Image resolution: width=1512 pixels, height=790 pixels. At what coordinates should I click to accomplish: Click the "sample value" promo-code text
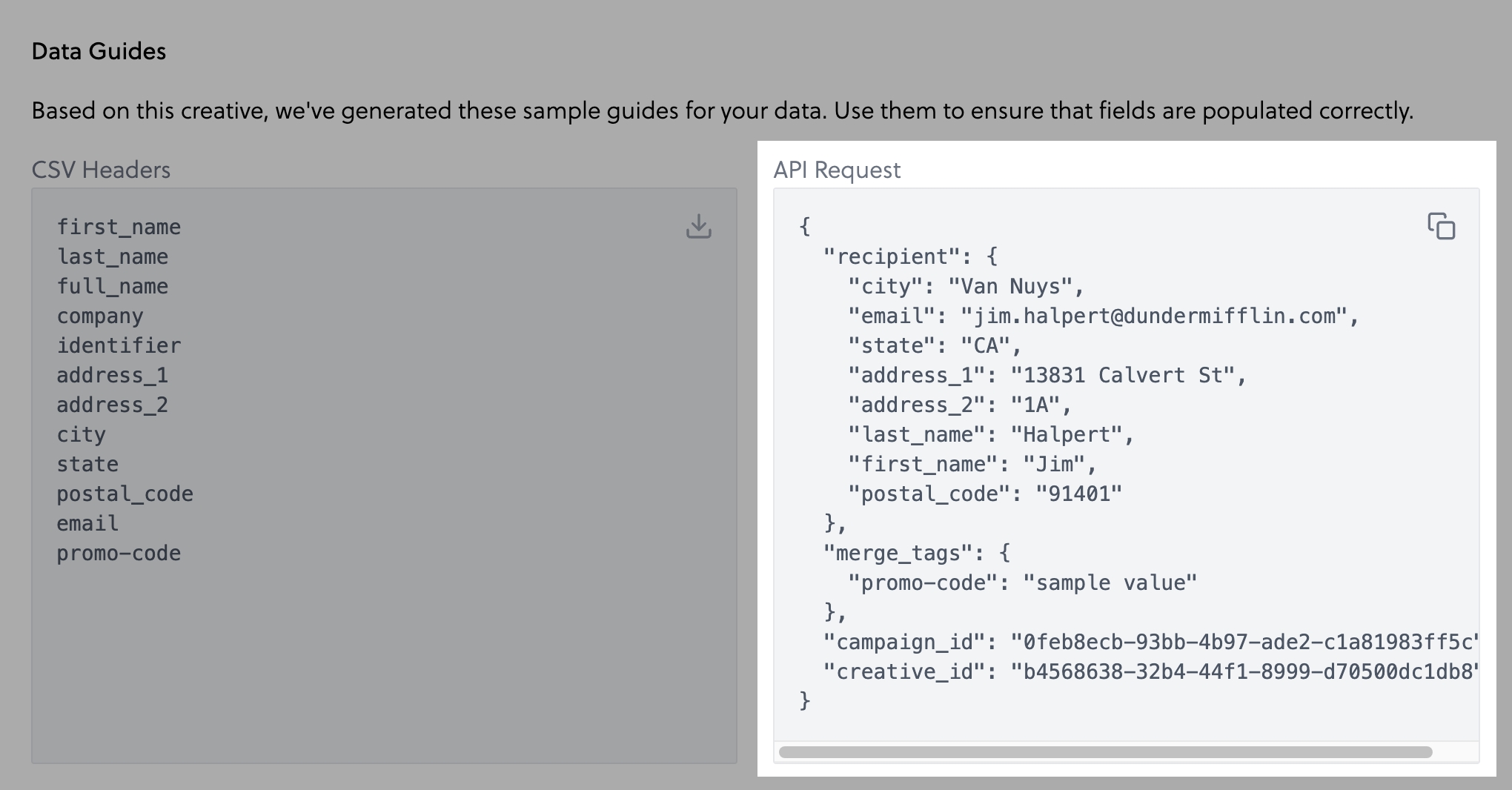point(1110,582)
